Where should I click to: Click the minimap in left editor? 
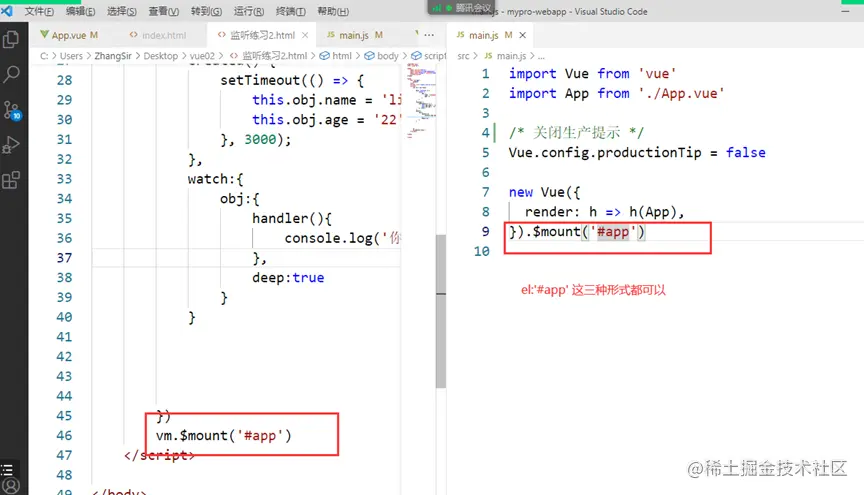(x=422, y=101)
